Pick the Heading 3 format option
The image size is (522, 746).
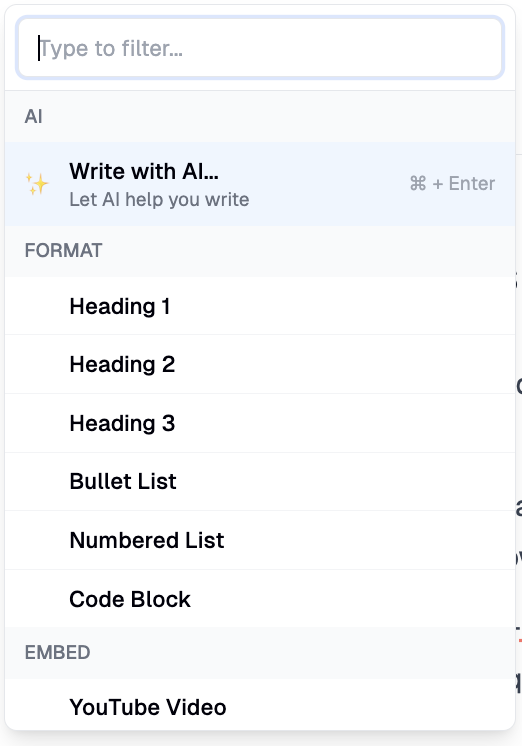click(x=260, y=423)
